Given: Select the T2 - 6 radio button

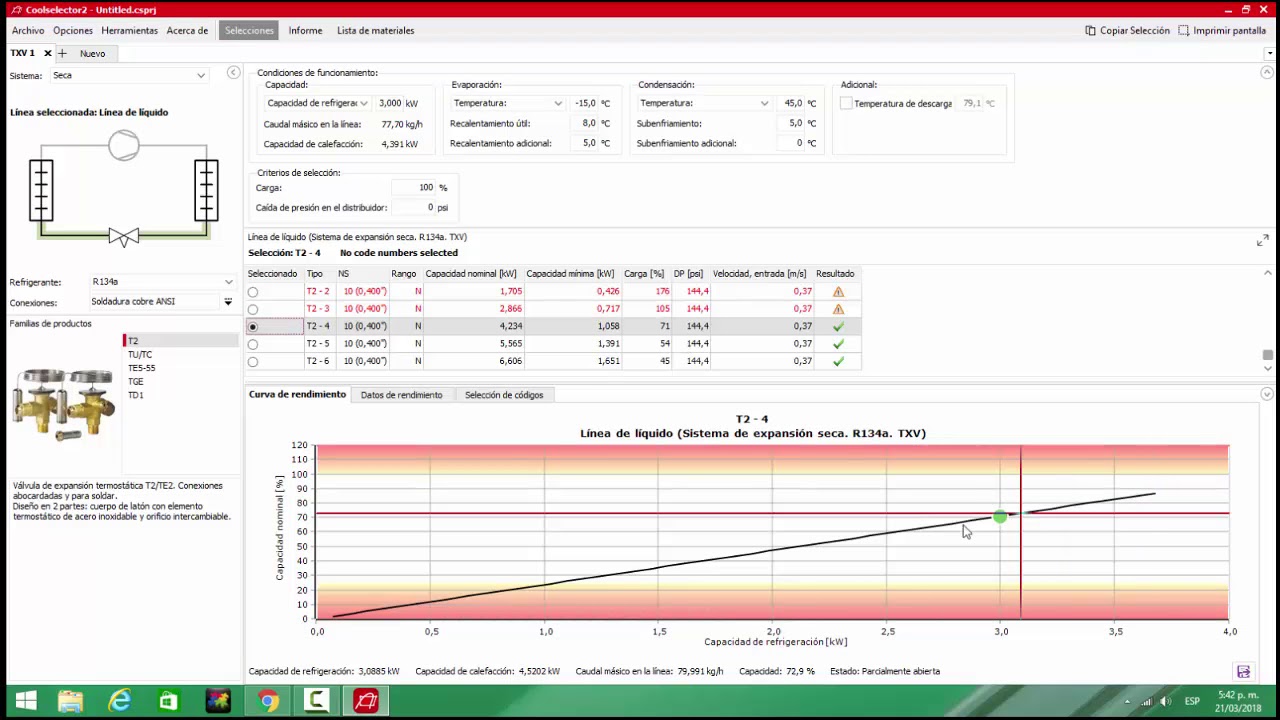Looking at the screenshot, I should 252,362.
